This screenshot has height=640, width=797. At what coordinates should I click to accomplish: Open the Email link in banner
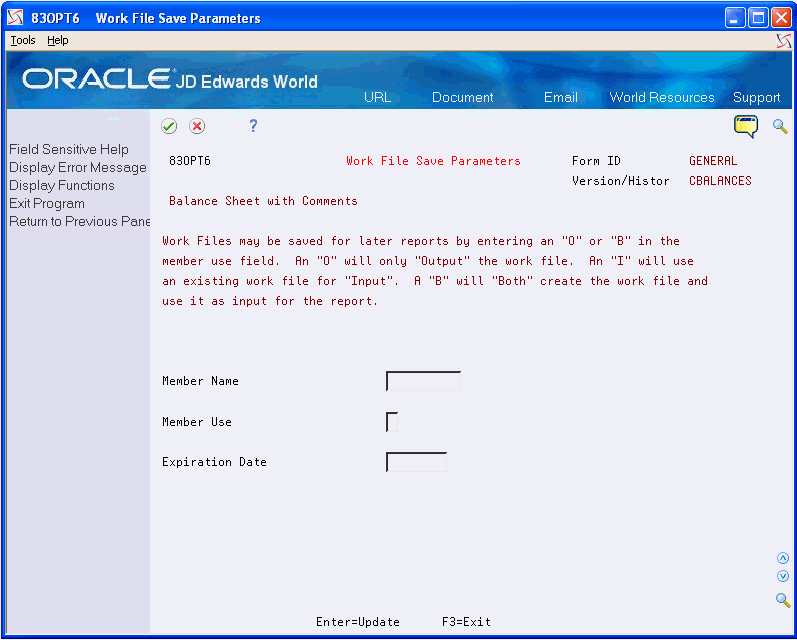(561, 97)
